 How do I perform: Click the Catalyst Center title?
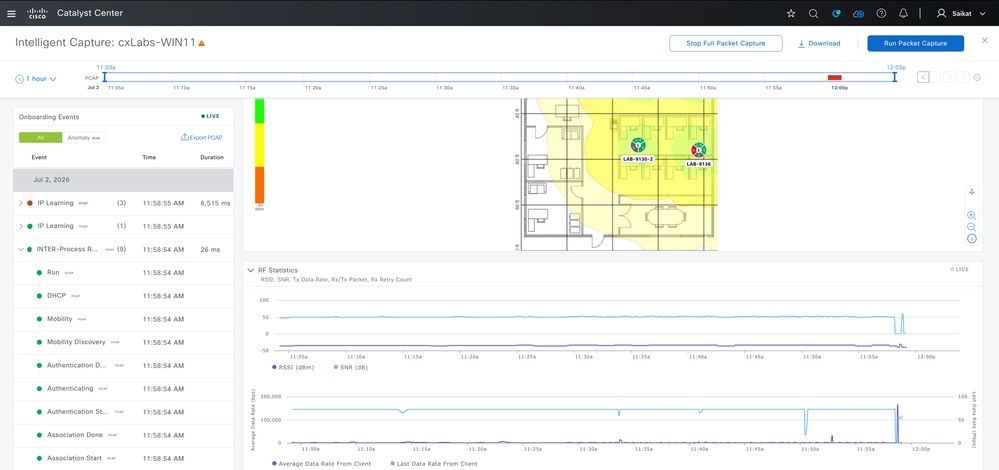[90, 13]
